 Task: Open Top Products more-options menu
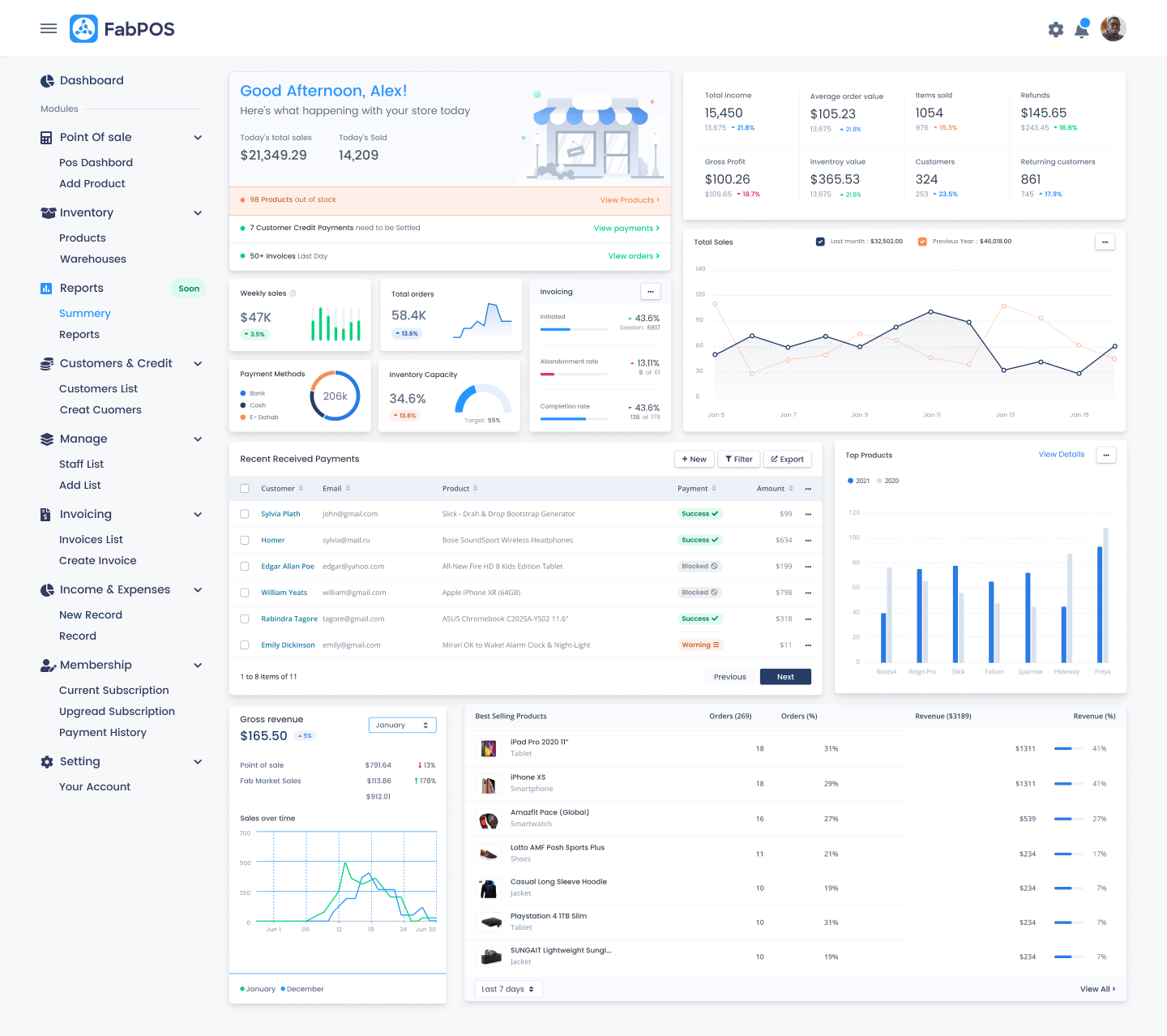(1106, 455)
